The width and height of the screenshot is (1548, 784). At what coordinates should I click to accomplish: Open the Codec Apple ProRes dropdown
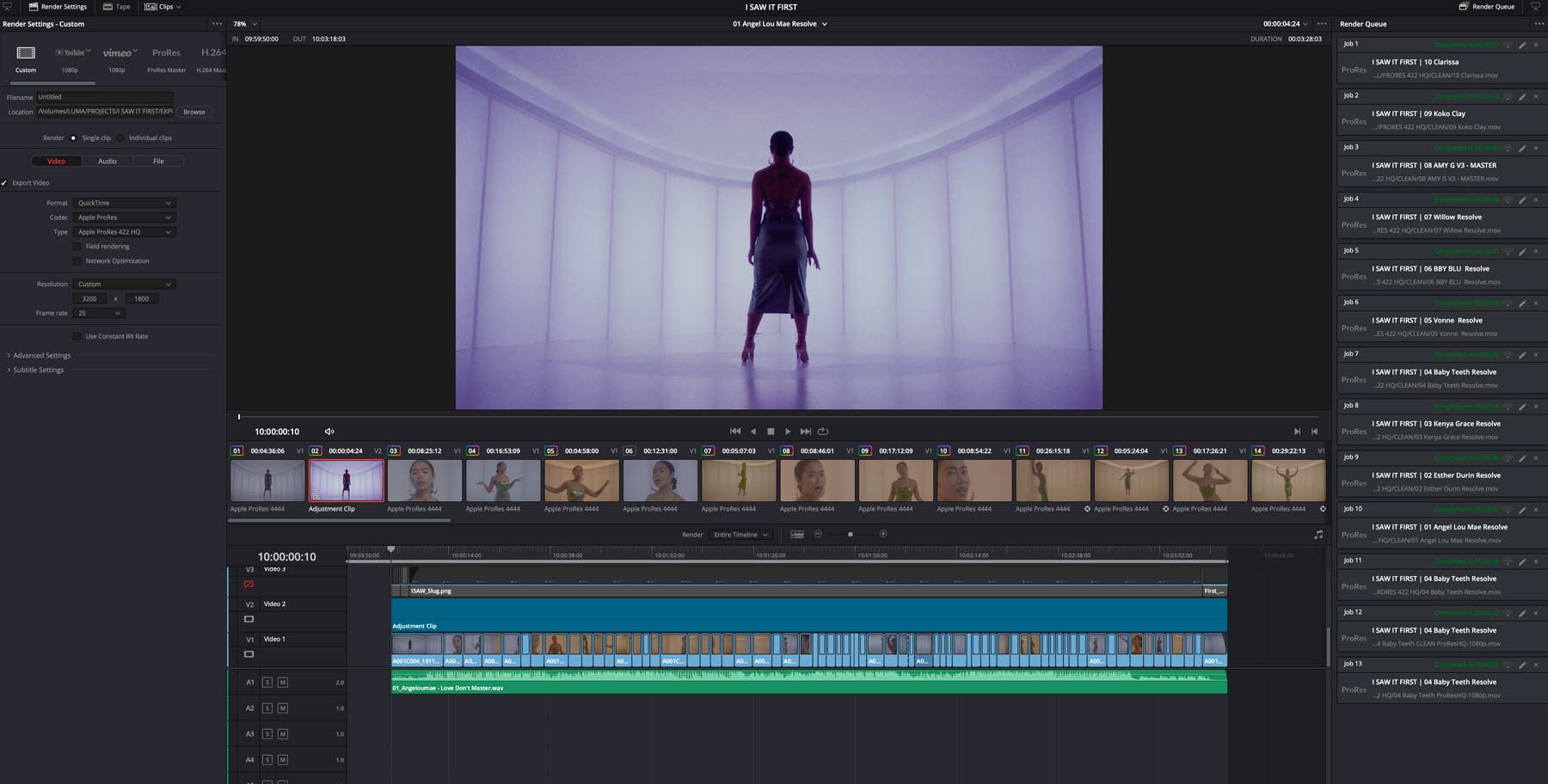[124, 217]
